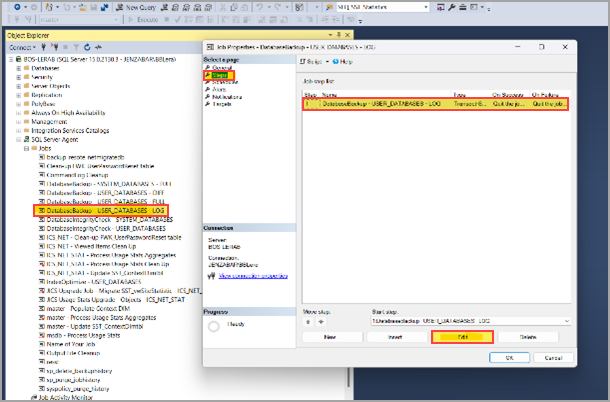The image size is (610, 402).
Task: Click the Execute button in the toolbar
Action: coord(144,19)
